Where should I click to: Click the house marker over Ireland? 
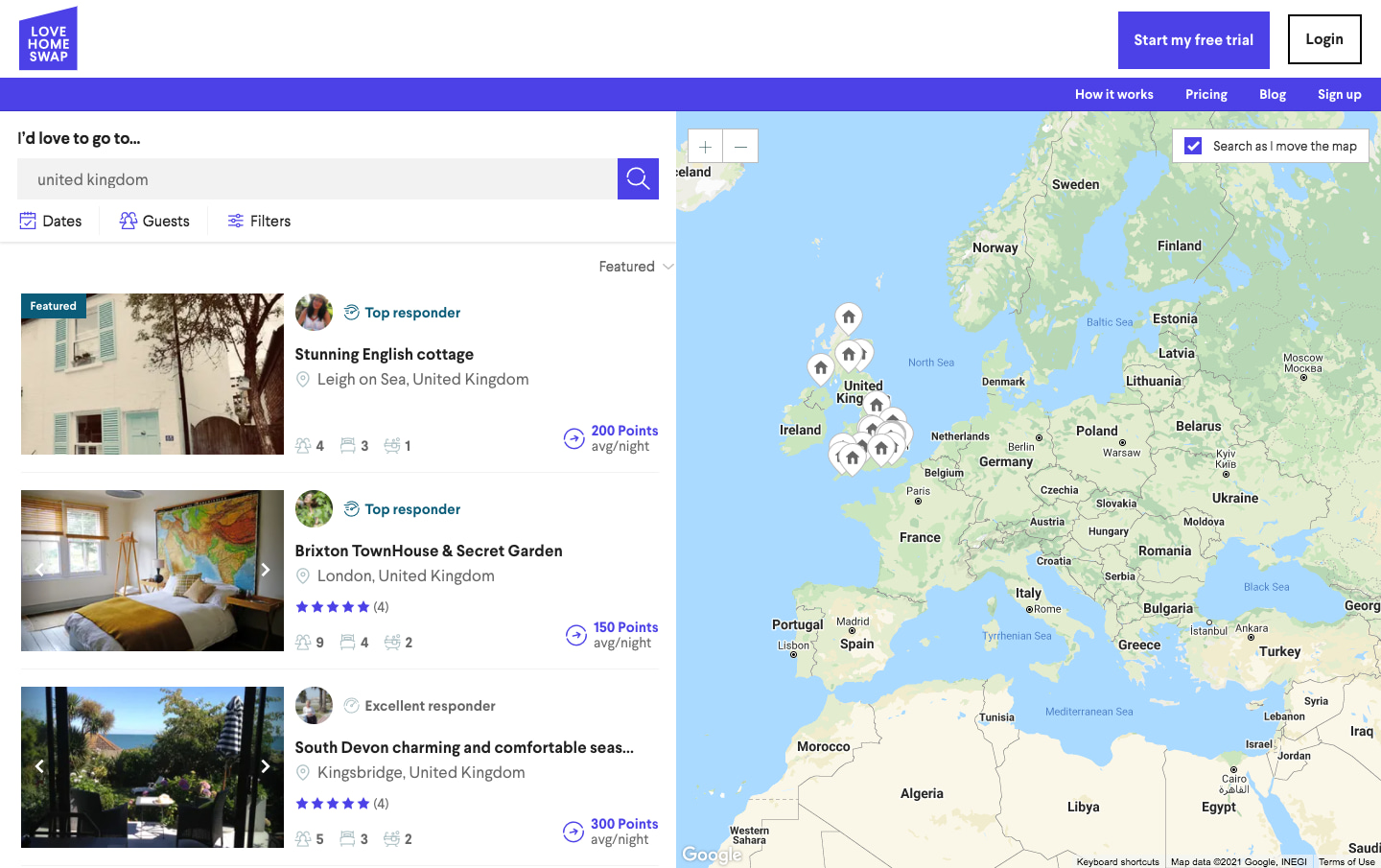(x=821, y=368)
